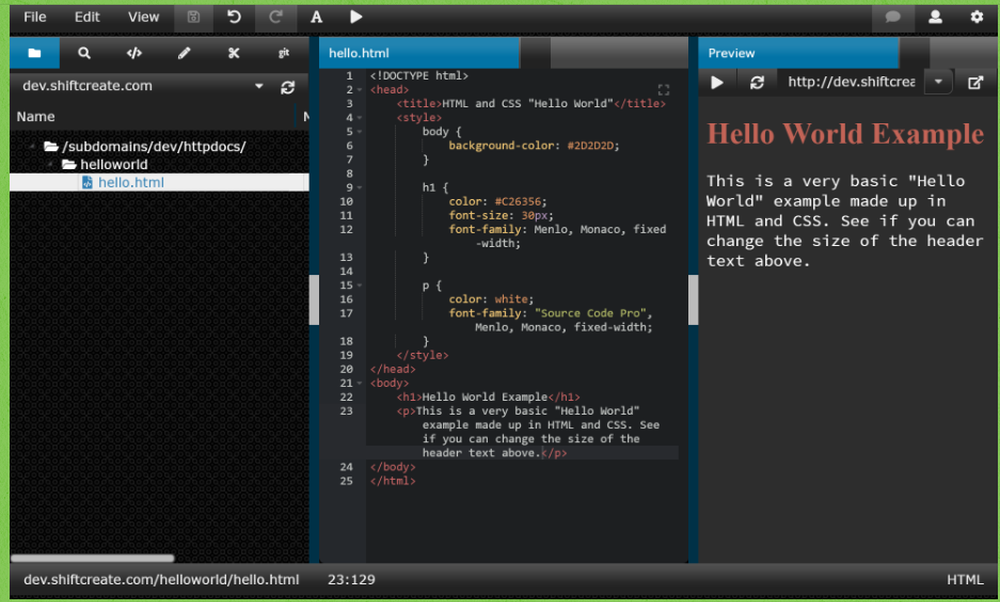Click the title tag text on line 3
The width and height of the screenshot is (1000, 602).
(527, 104)
